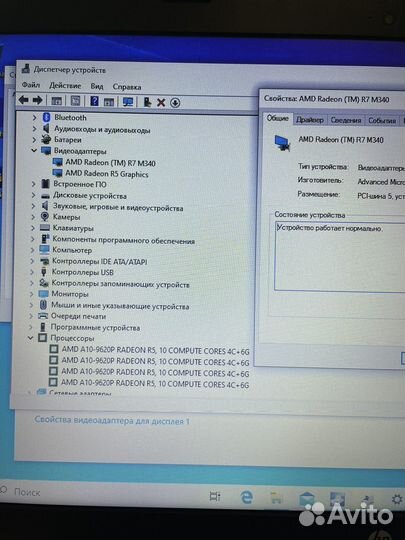Select Контроллеры IDE ATA/ATAPI item

(x=100, y=261)
